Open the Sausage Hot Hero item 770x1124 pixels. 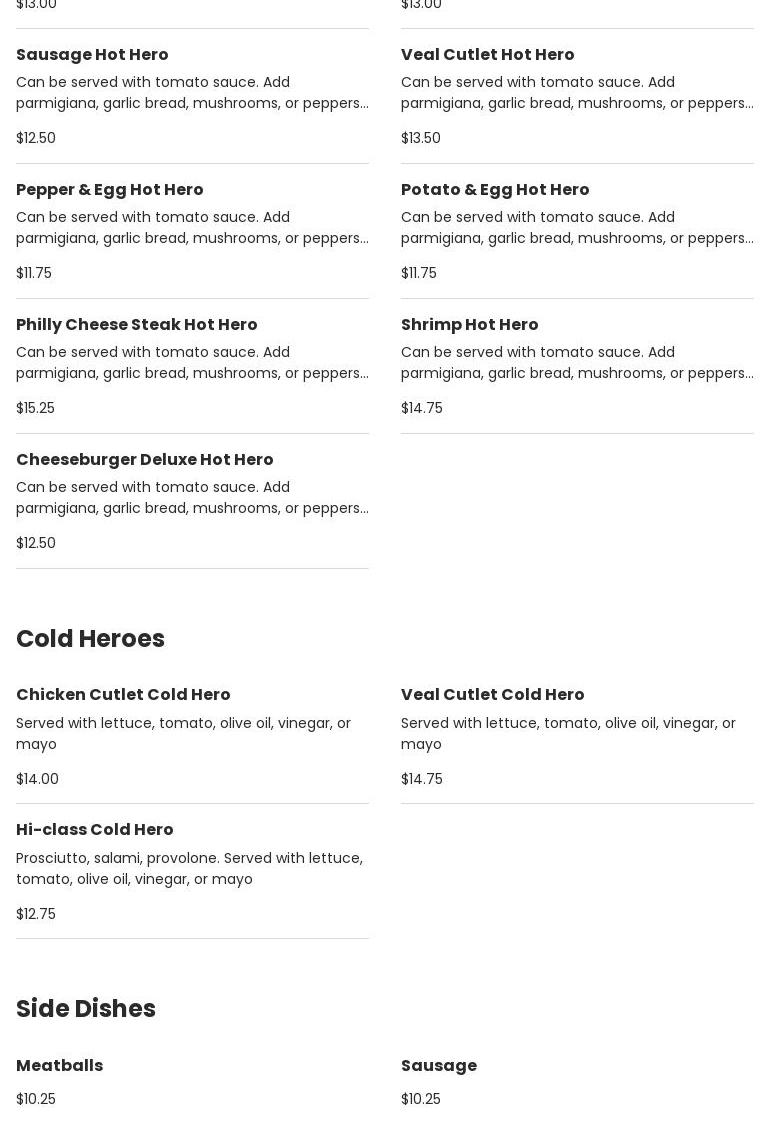coord(92,54)
